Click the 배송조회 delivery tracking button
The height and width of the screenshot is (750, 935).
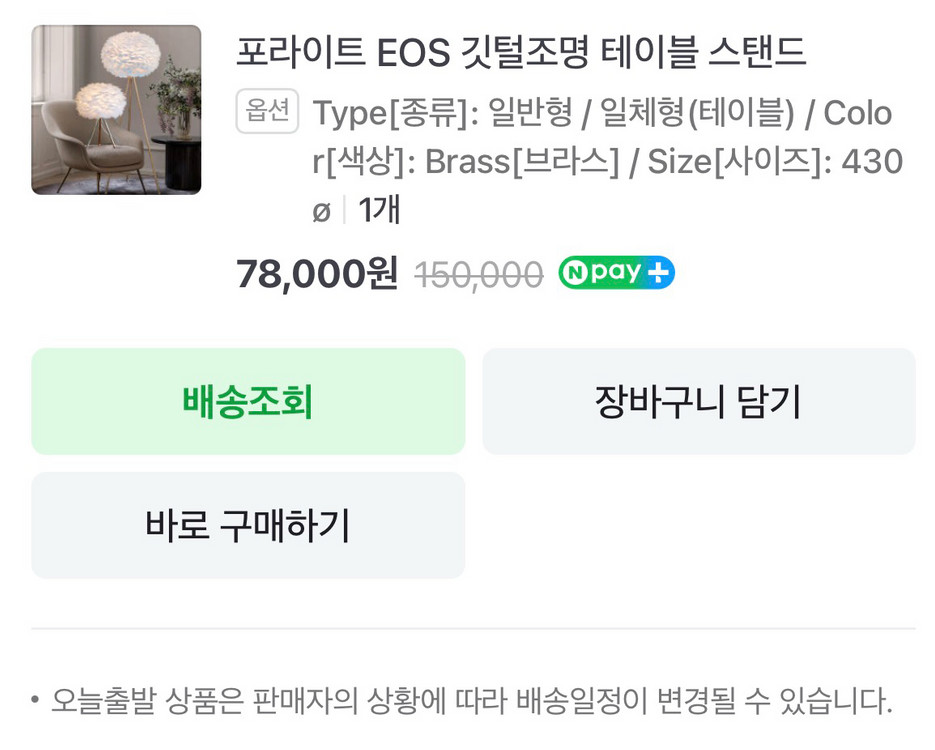(x=248, y=400)
